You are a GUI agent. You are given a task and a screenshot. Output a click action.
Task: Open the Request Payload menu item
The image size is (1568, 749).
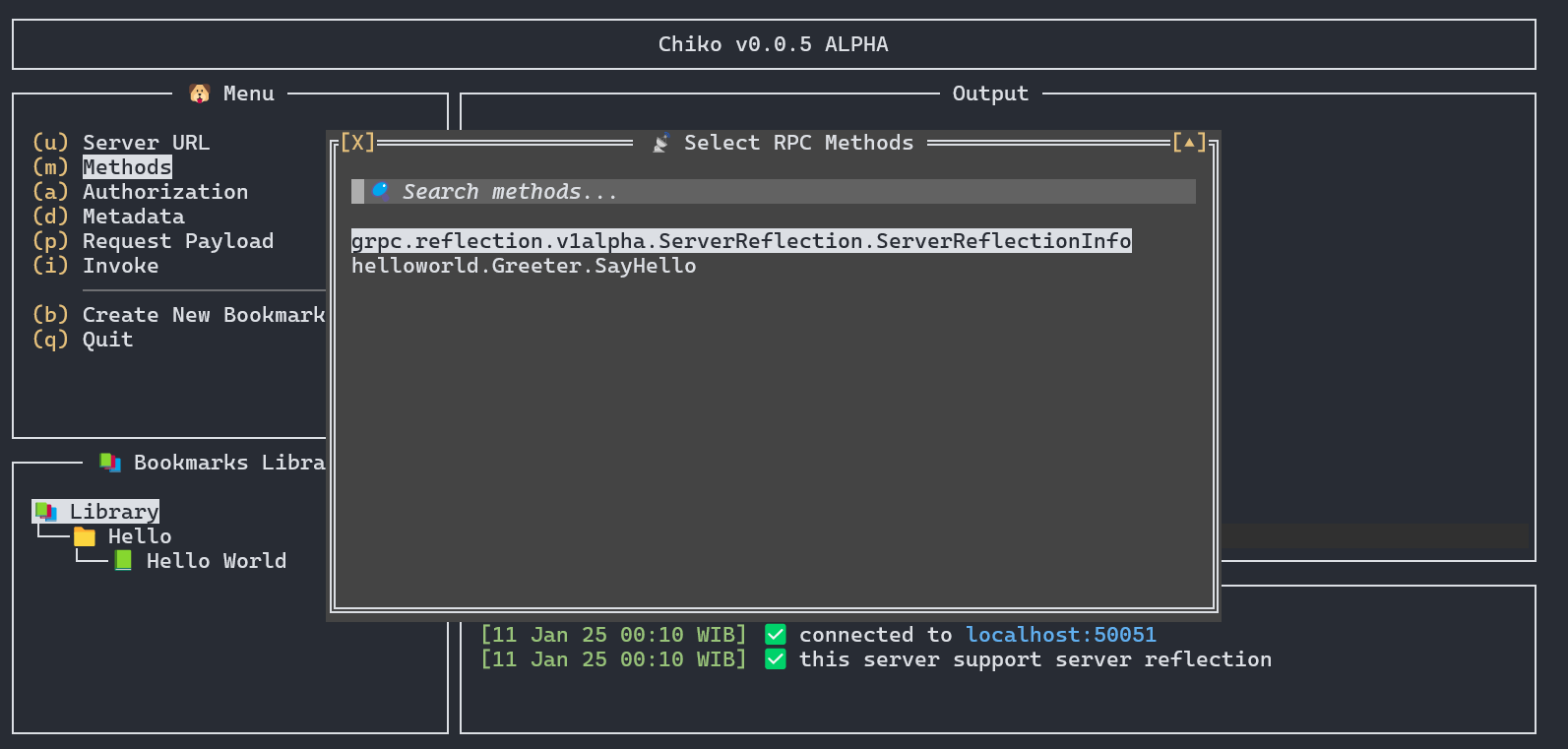click(x=178, y=241)
